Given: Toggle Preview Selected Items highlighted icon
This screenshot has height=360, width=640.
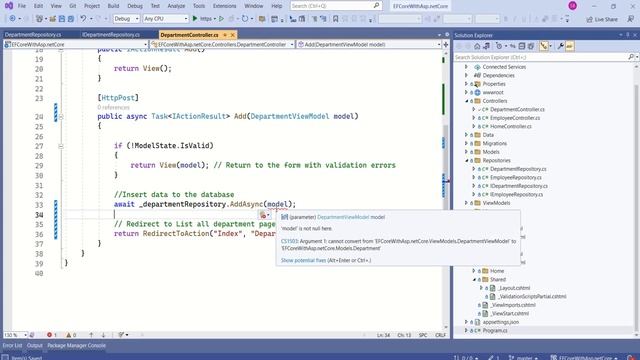Looking at the screenshot, I should coord(570,46).
